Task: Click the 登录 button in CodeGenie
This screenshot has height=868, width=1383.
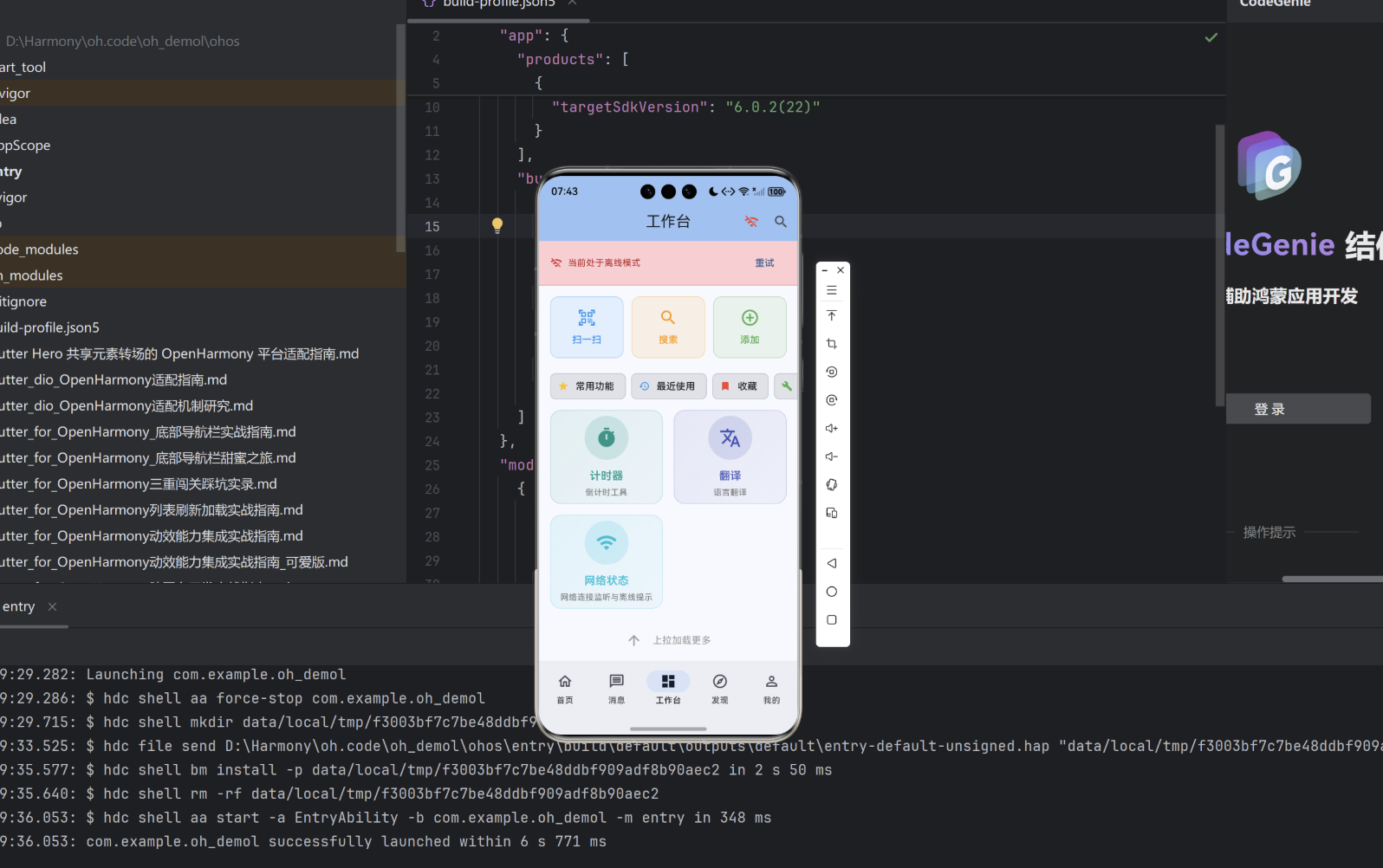Action: pyautogui.click(x=1299, y=409)
